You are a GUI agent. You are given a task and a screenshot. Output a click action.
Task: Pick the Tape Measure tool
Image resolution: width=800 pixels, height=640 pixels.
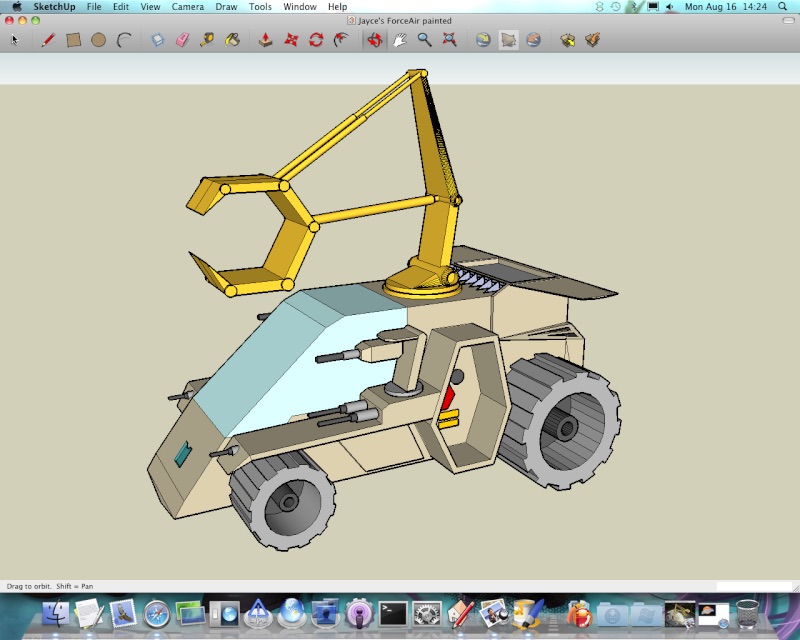(x=207, y=40)
